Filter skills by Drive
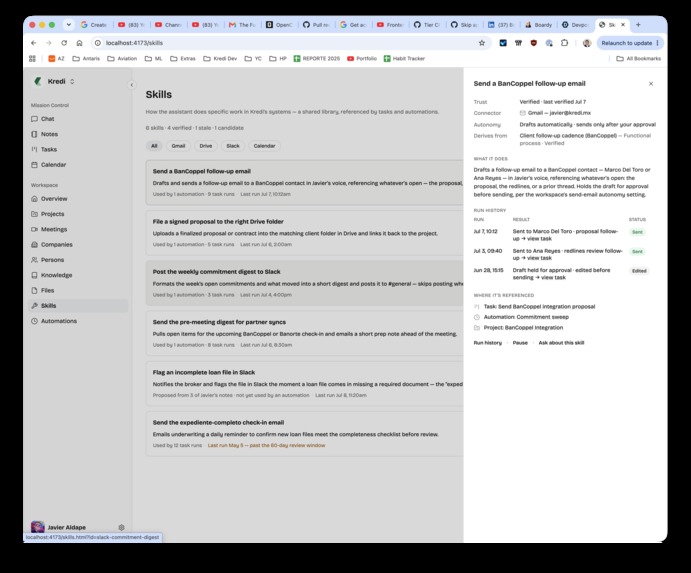Image resolution: width=691 pixels, height=573 pixels. (206, 146)
